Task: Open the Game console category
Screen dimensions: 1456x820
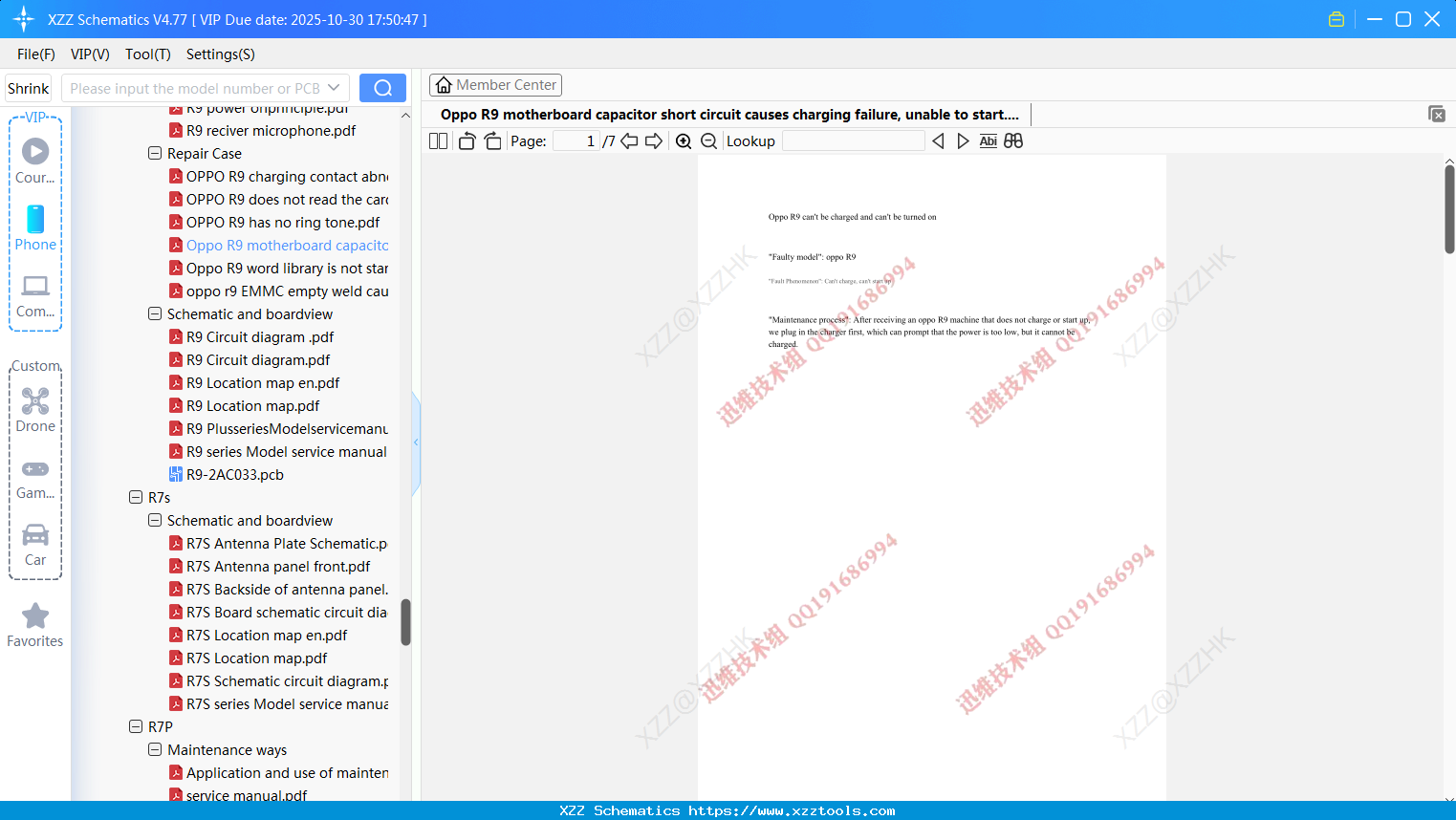Action: point(35,478)
